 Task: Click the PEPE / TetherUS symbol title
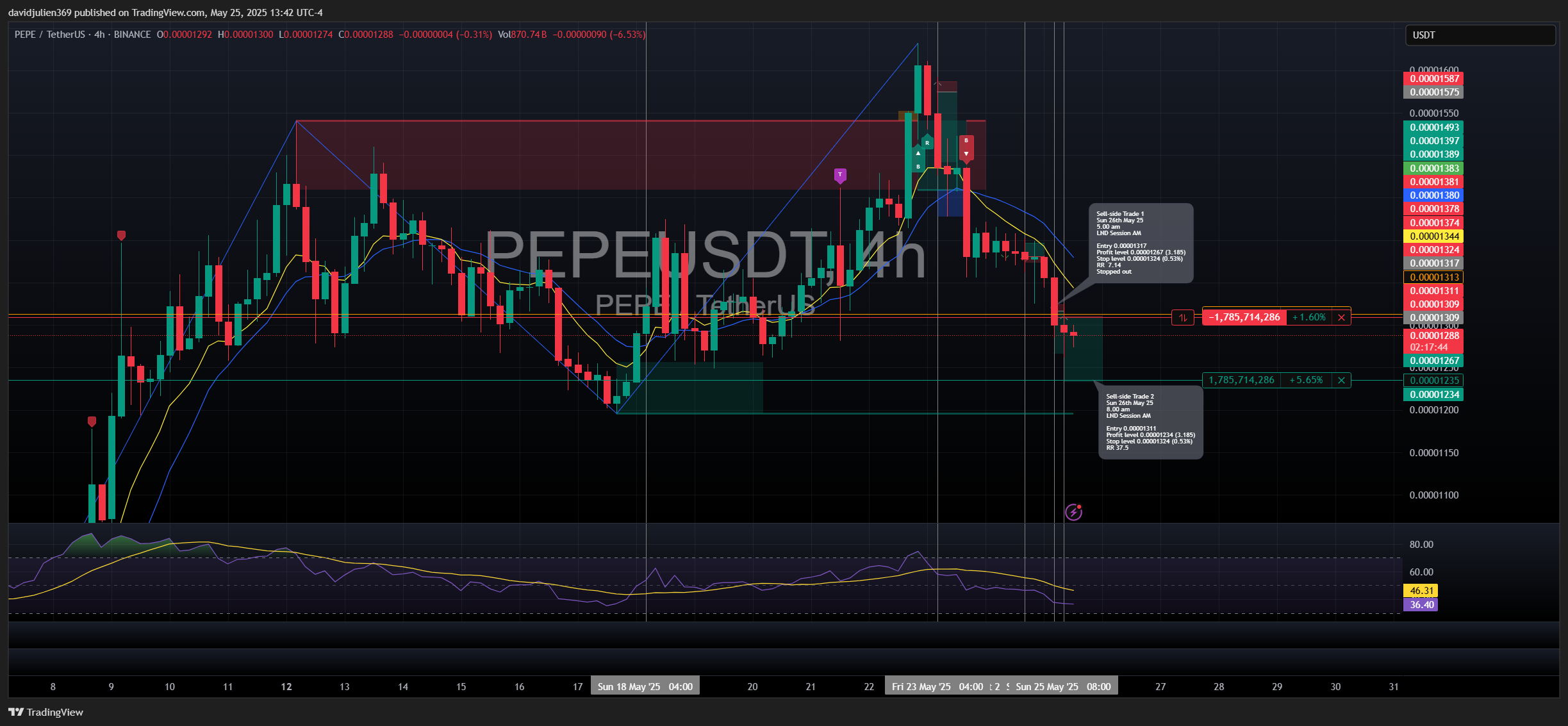click(x=51, y=35)
